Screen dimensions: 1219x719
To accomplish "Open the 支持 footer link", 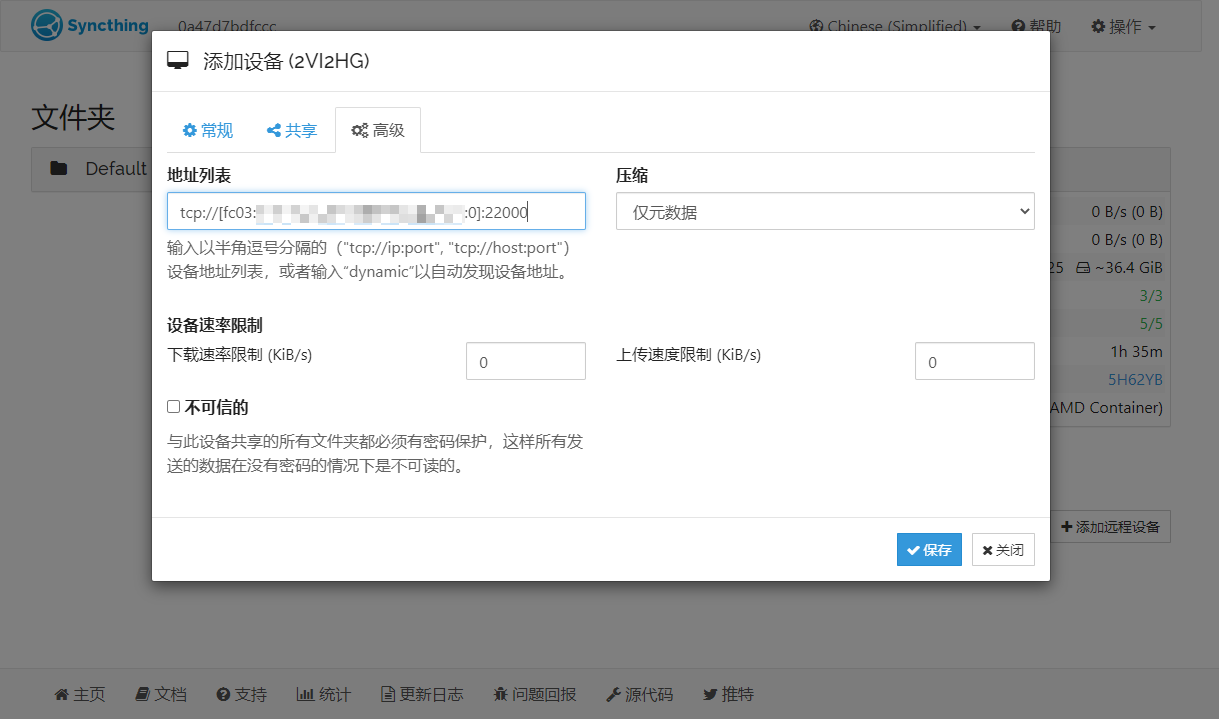I will point(241,694).
